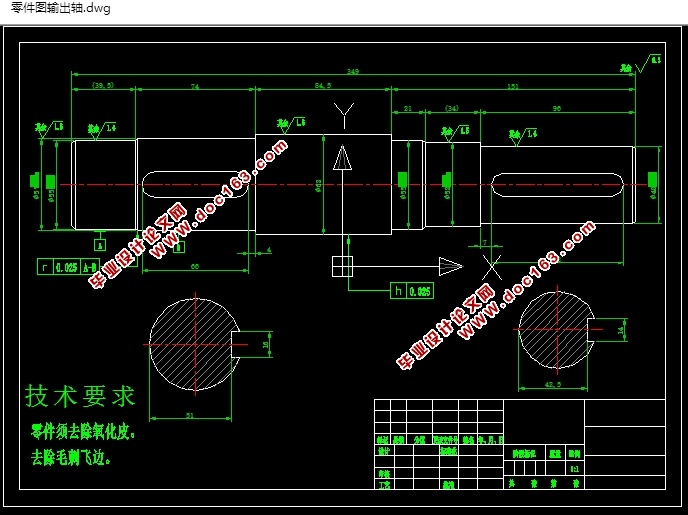The height and width of the screenshot is (515, 688).
Task: Select the small offset dimension 4
Action: pos(269,250)
